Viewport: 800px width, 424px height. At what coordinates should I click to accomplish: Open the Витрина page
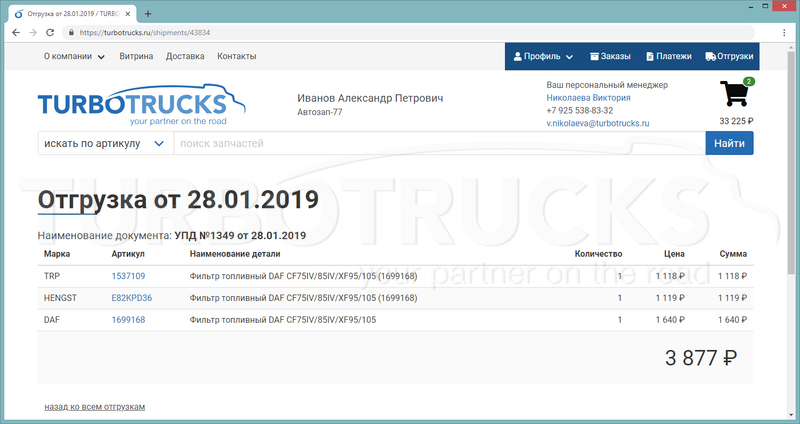click(136, 56)
